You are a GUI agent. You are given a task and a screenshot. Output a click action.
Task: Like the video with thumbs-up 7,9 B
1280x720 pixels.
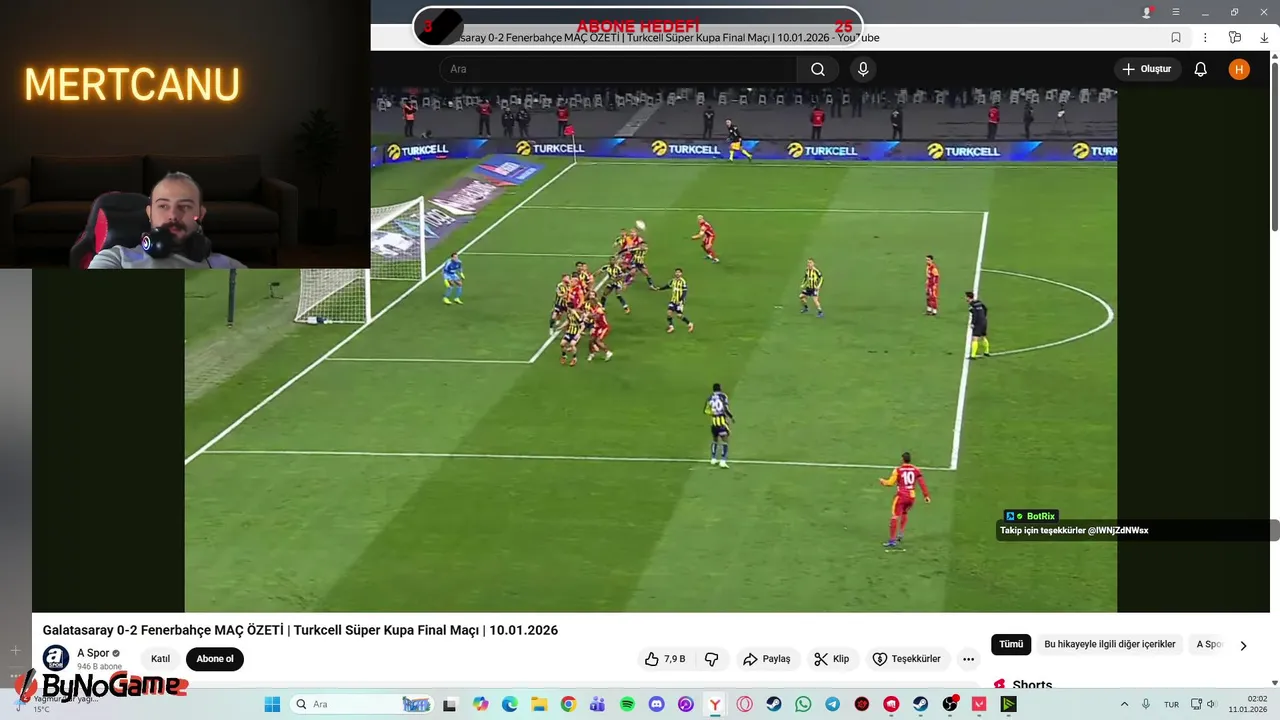665,659
